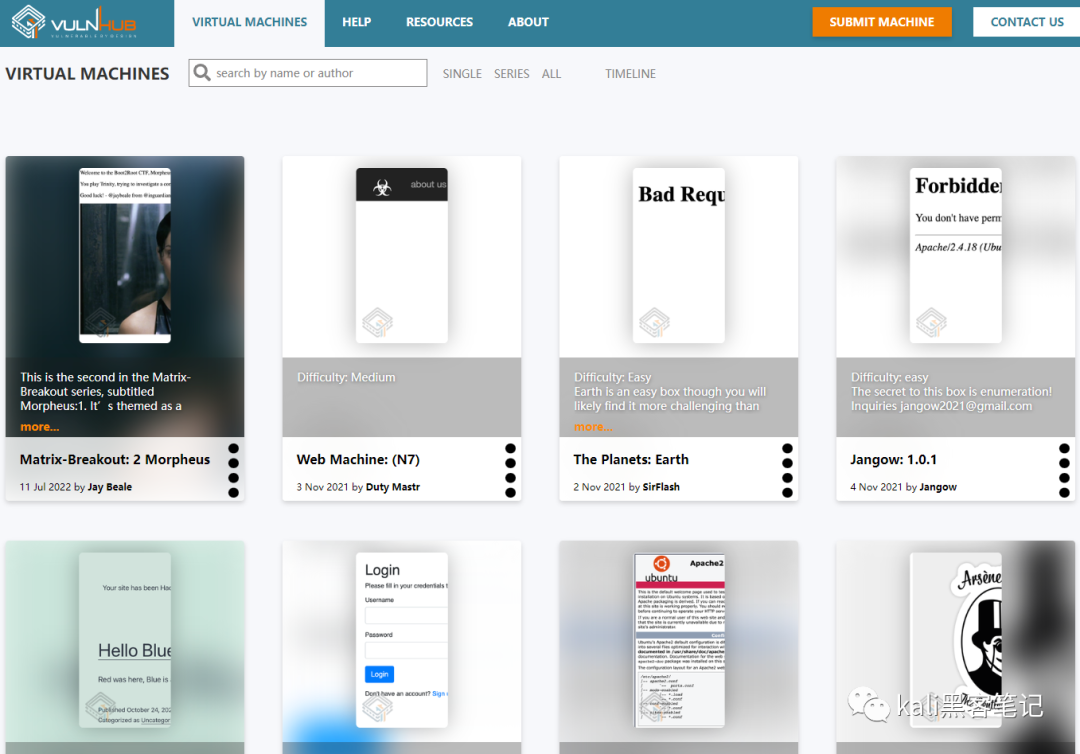1080x754 pixels.
Task: Click author SirFlash
Action: tap(661, 487)
